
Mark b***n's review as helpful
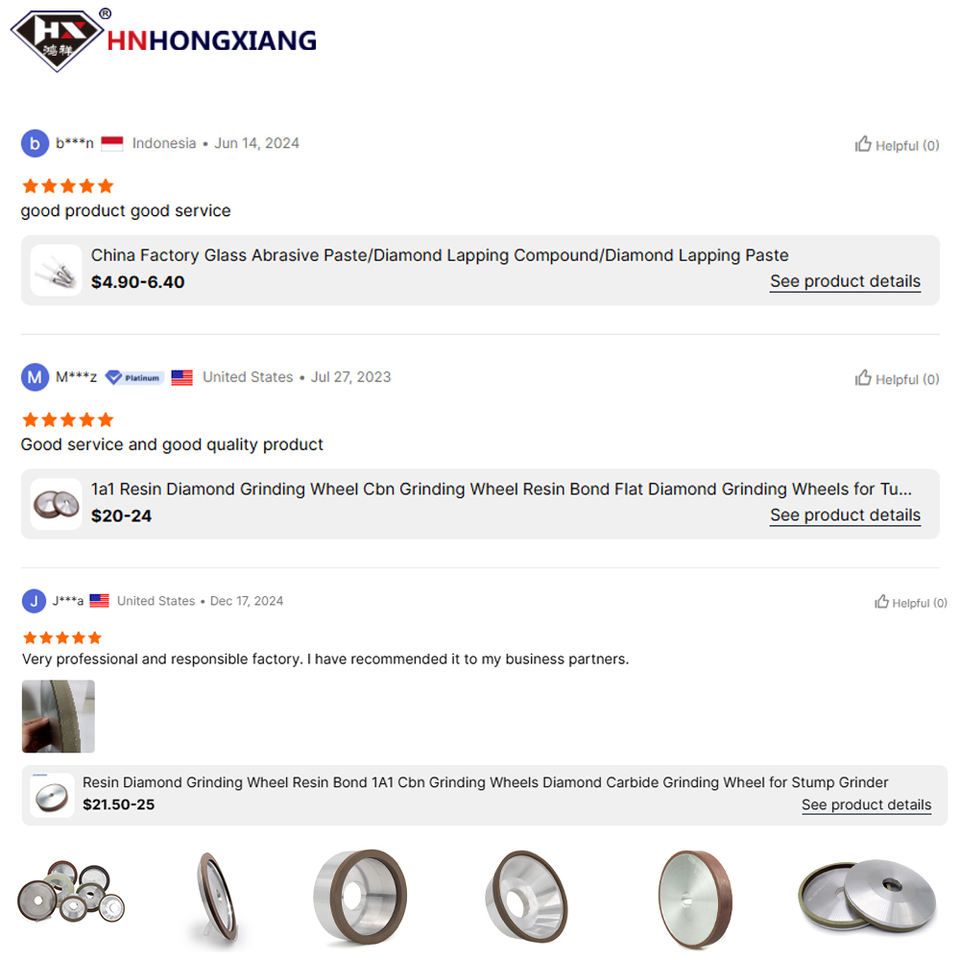tap(897, 145)
